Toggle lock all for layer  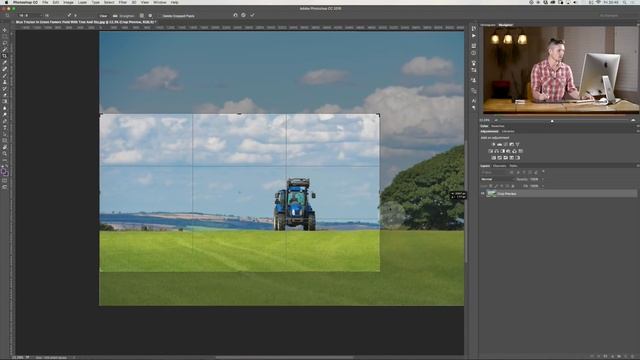(513, 186)
